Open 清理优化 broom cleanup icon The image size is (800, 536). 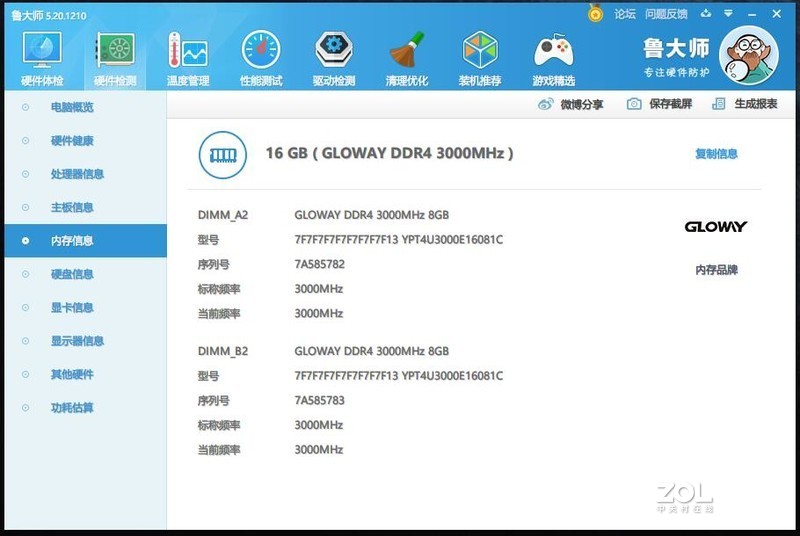407,50
